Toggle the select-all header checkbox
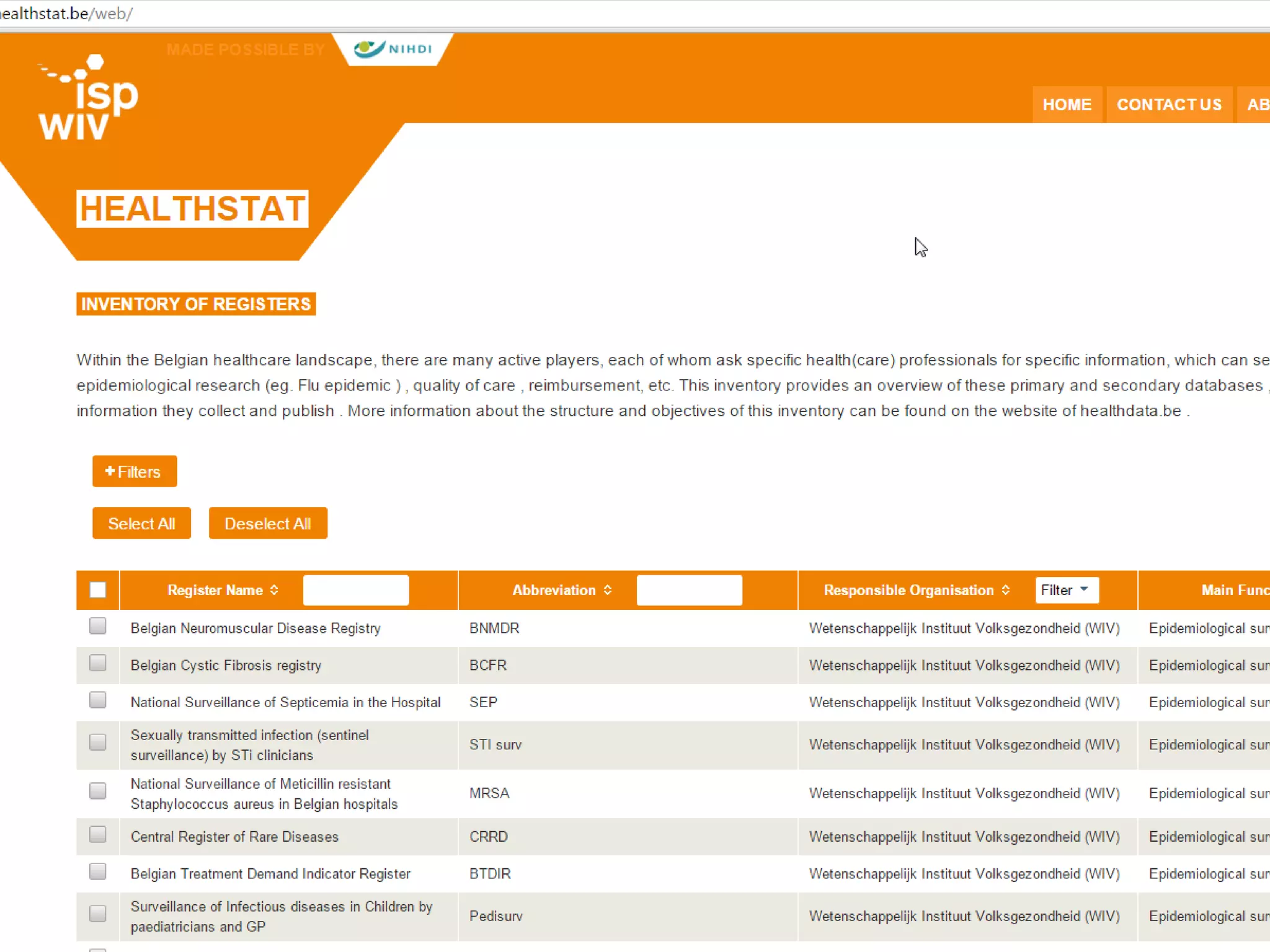This screenshot has width=1270, height=952. pyautogui.click(x=98, y=590)
